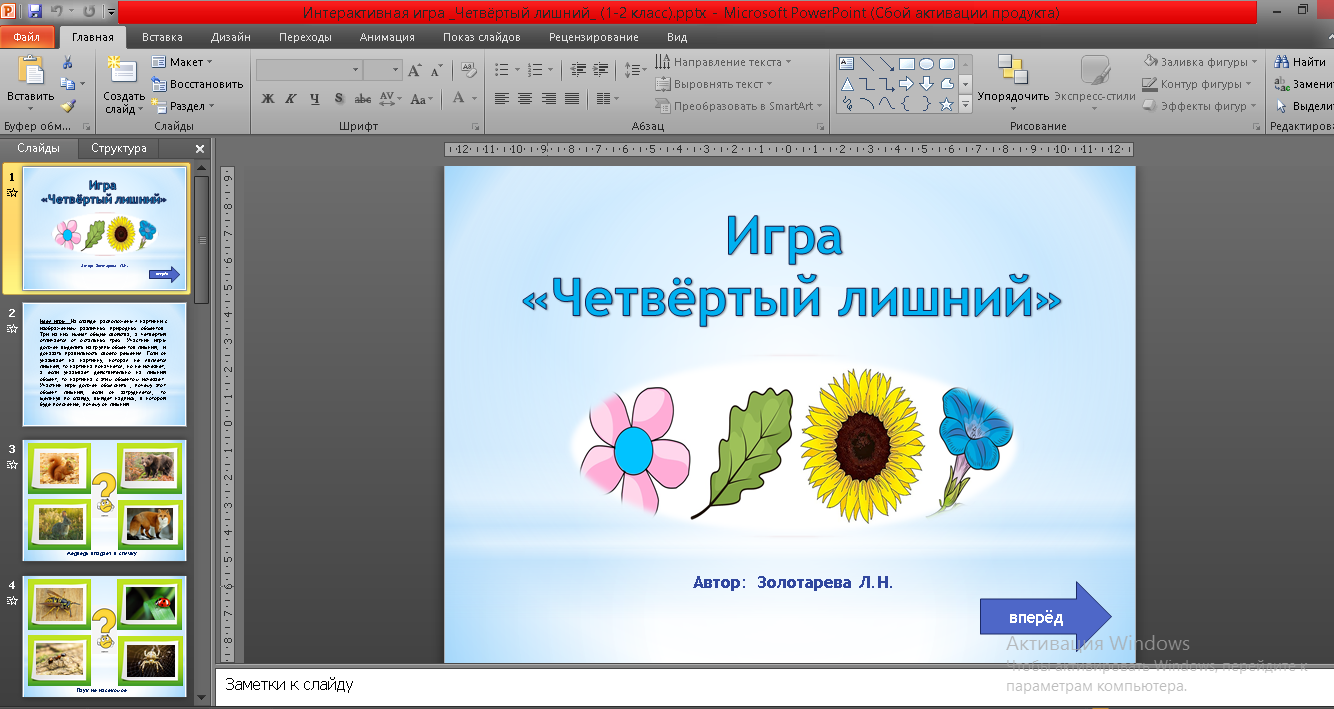
Task: Pick the oval shape from shapes gallery
Action: (x=927, y=64)
